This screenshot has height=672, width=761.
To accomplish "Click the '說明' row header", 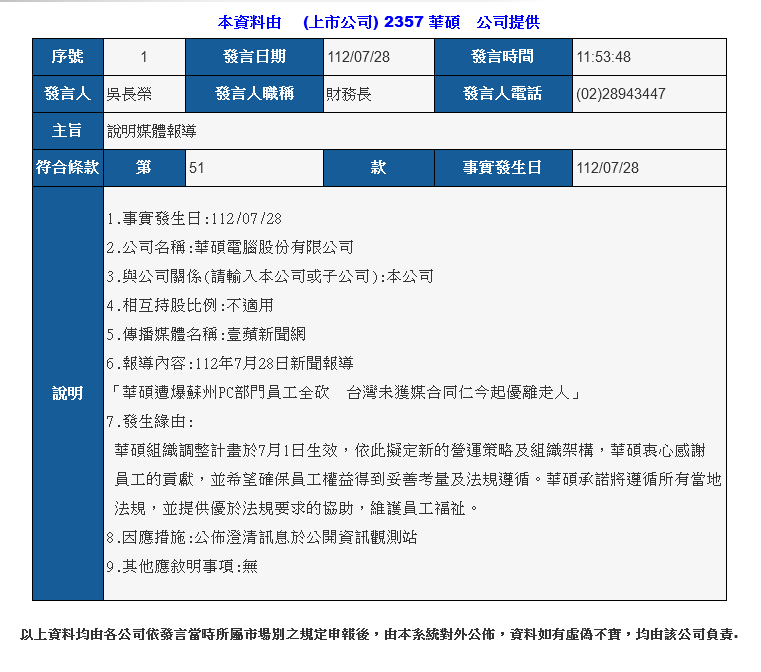I will (68, 393).
